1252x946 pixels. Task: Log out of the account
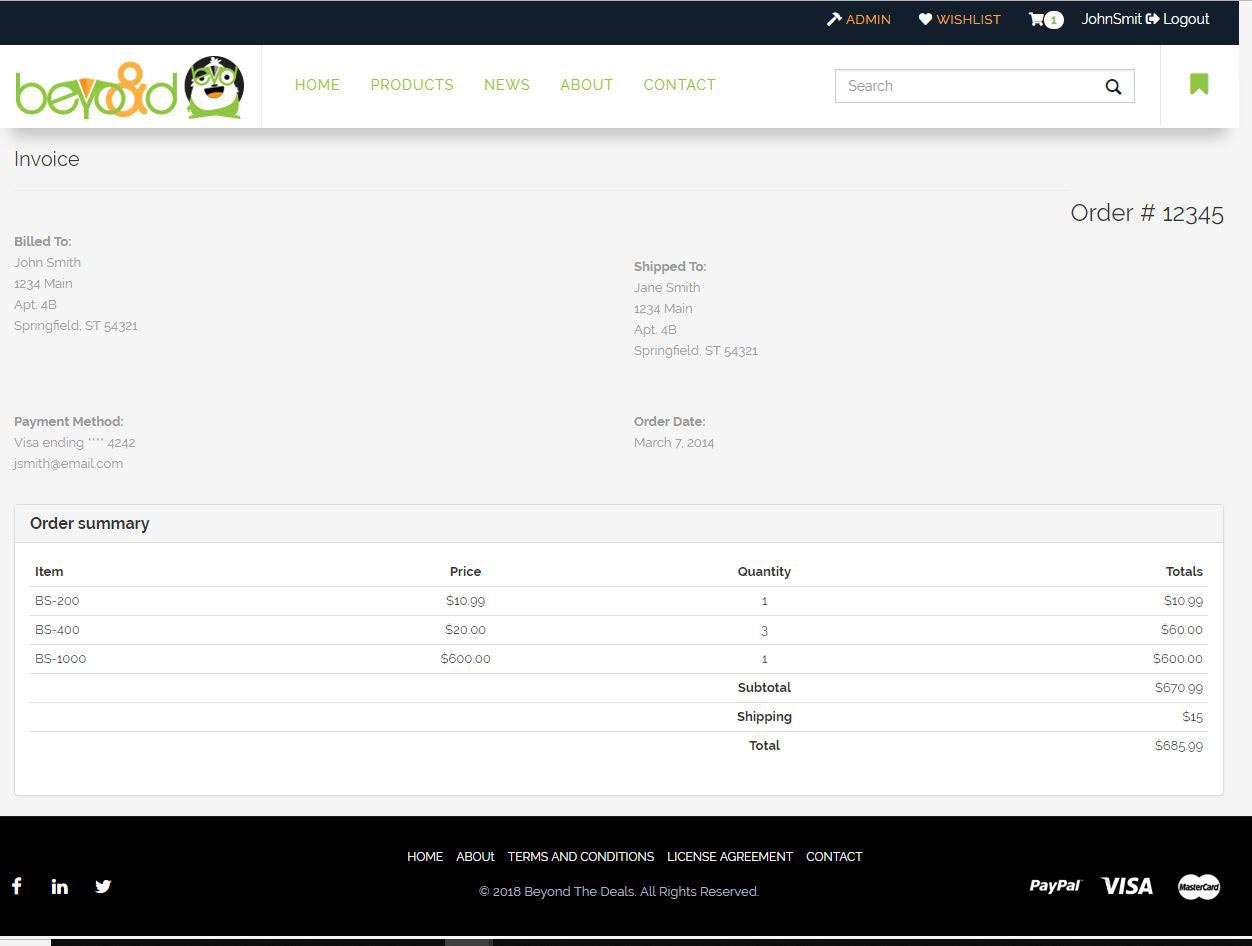click(1178, 19)
